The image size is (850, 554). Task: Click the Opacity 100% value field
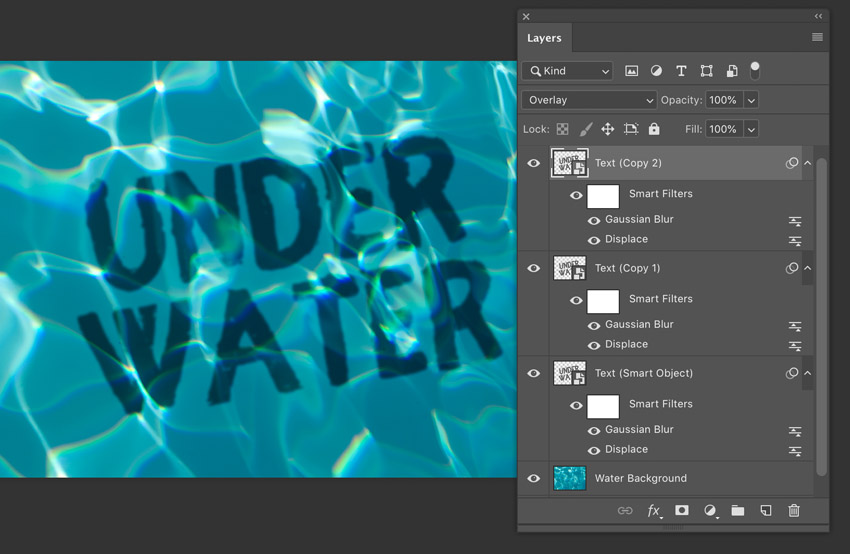(x=724, y=100)
